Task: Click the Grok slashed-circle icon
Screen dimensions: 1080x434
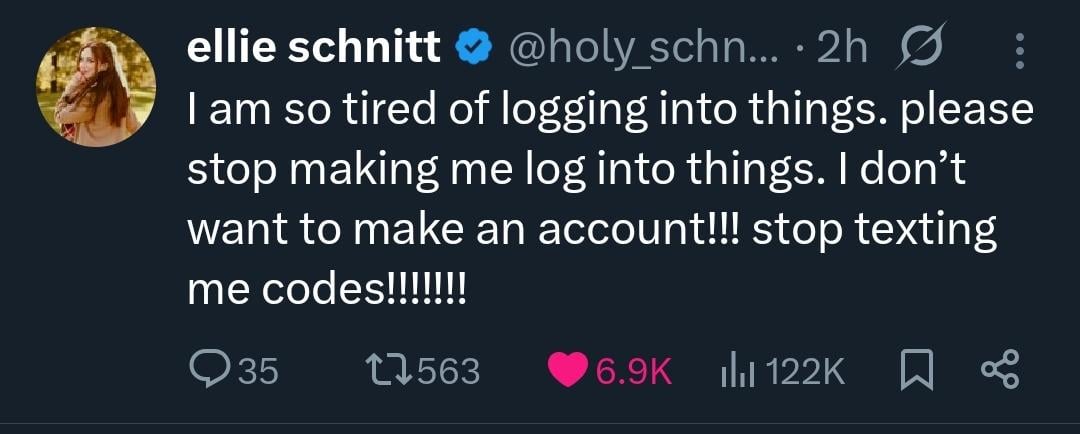Action: tap(921, 48)
